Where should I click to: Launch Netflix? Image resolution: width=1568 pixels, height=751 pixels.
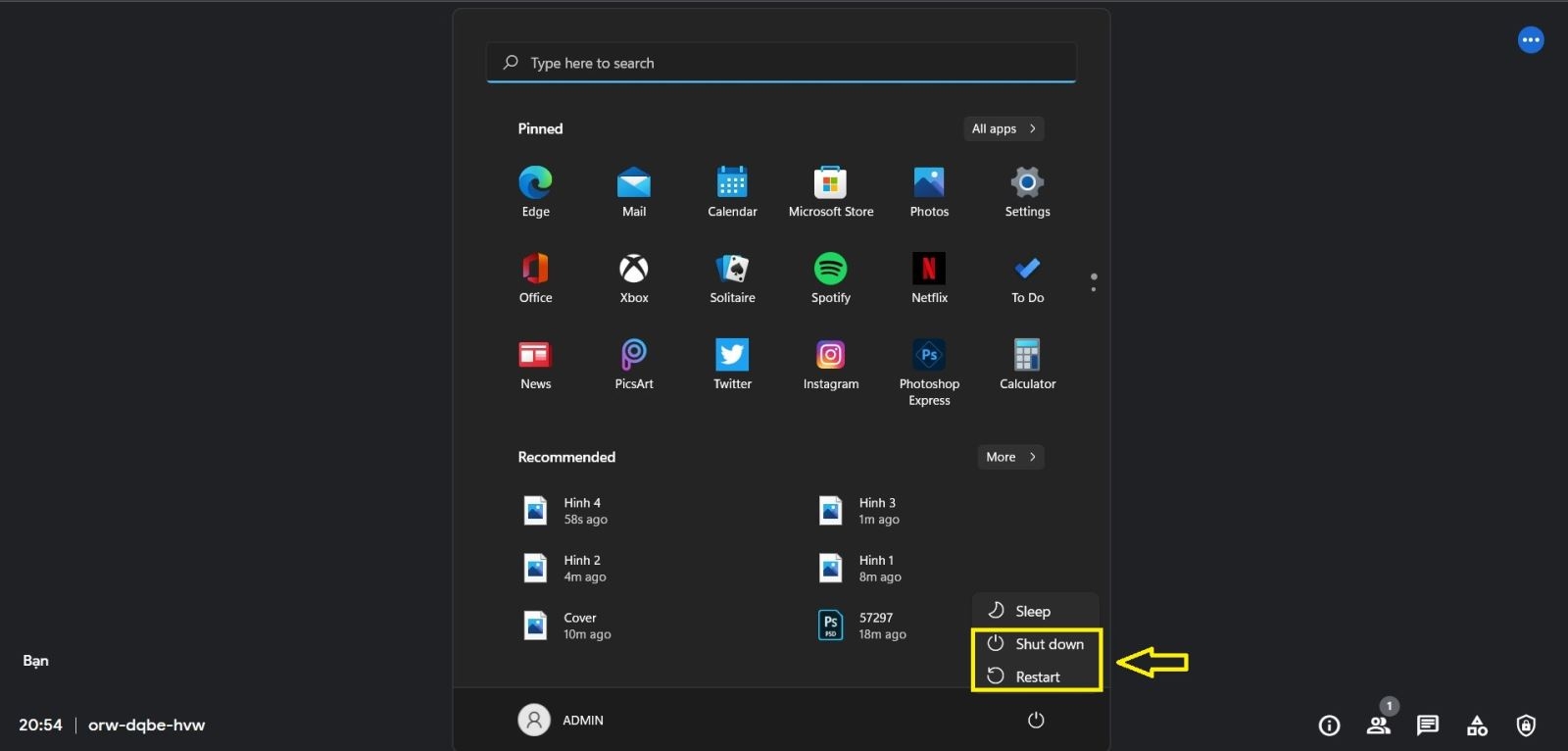929,277
